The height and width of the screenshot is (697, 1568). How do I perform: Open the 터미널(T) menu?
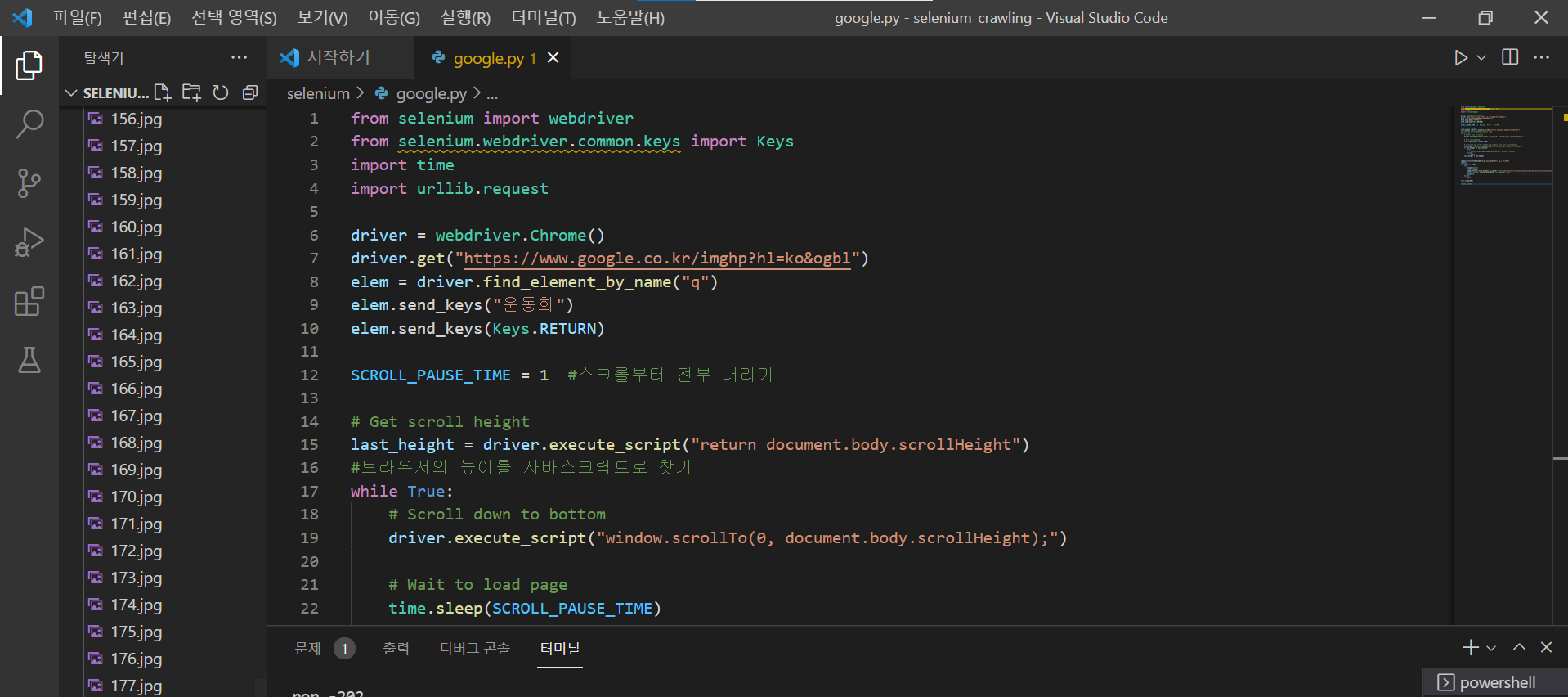tap(544, 17)
